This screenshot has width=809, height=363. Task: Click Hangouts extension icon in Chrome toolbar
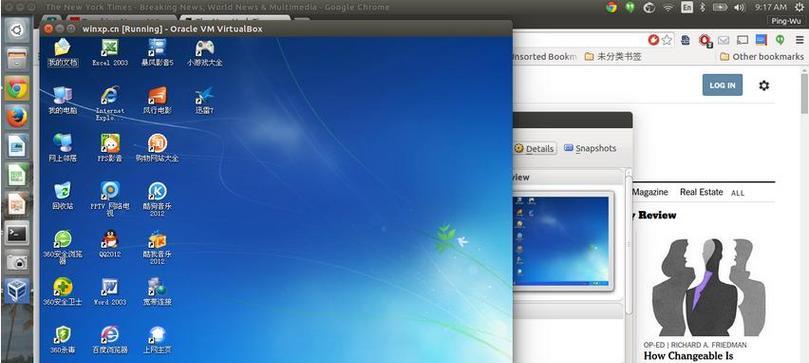780,39
